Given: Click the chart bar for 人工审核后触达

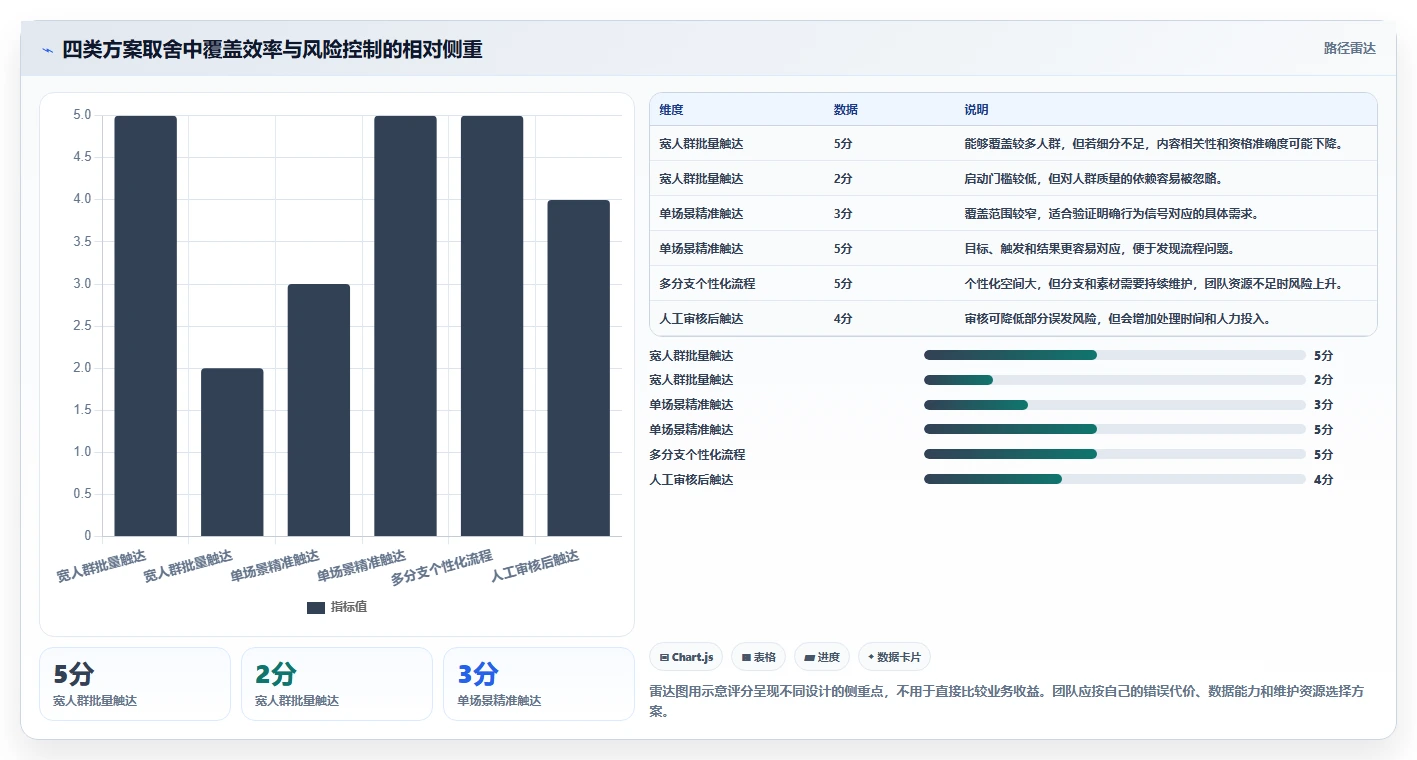Looking at the screenshot, I should point(578,368).
